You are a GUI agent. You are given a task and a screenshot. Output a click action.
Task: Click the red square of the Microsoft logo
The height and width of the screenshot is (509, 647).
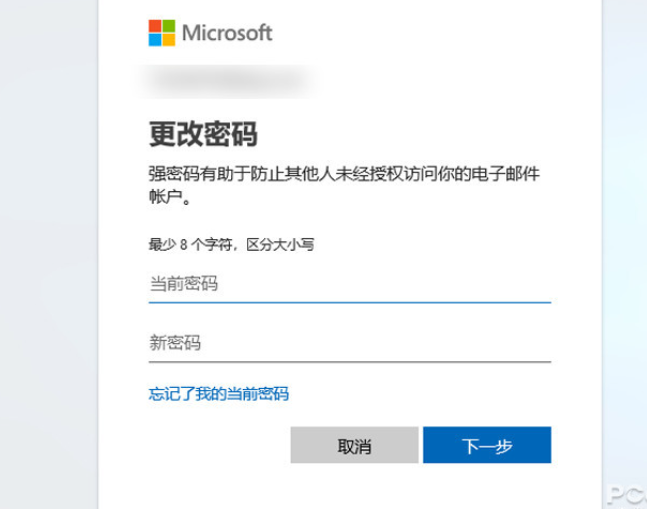click(155, 25)
